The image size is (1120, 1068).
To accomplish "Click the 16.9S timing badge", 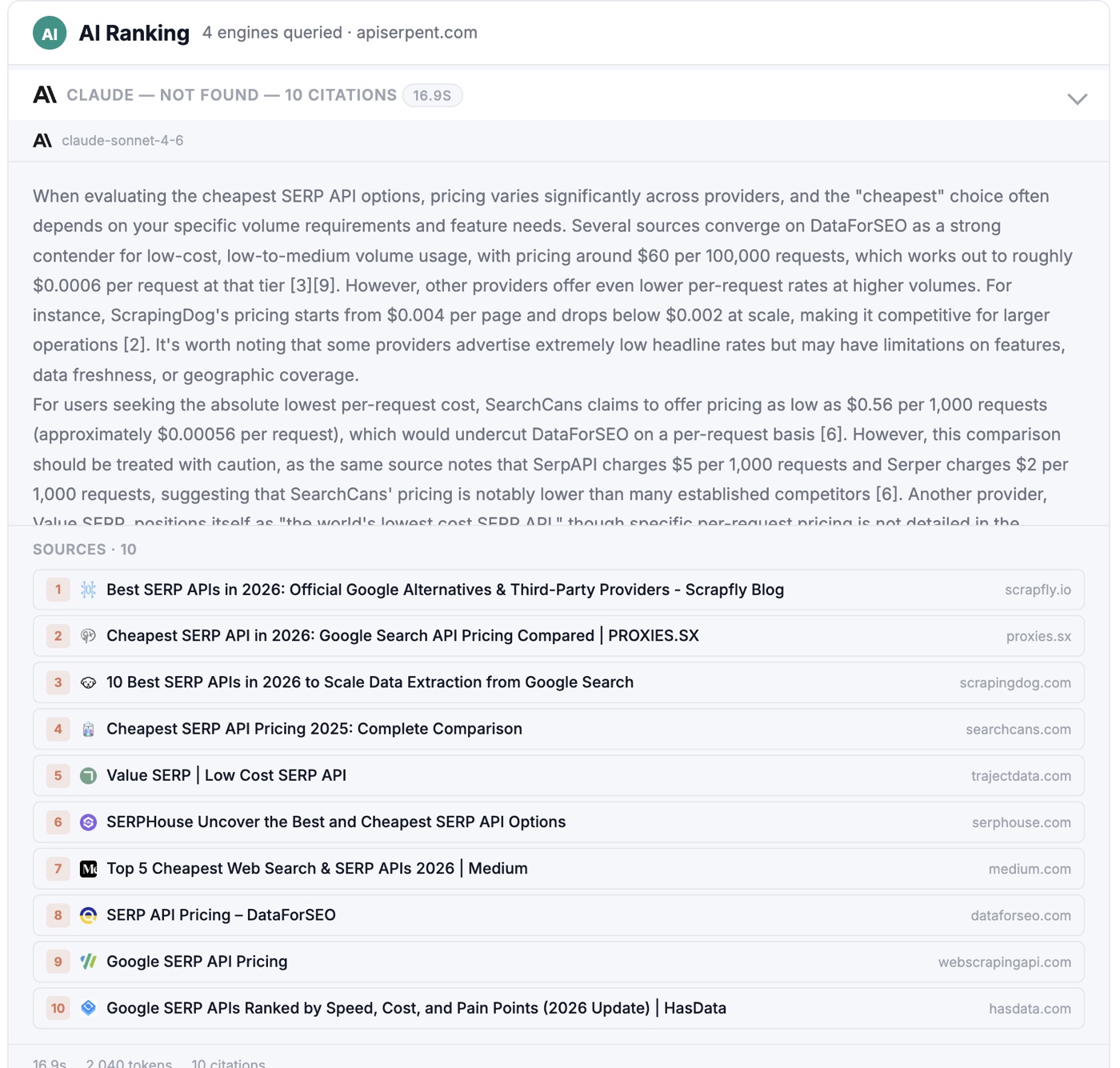I will point(432,95).
